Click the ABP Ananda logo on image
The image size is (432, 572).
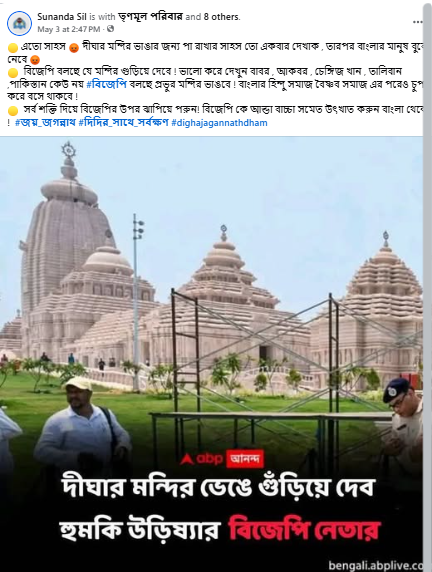click(x=222, y=459)
